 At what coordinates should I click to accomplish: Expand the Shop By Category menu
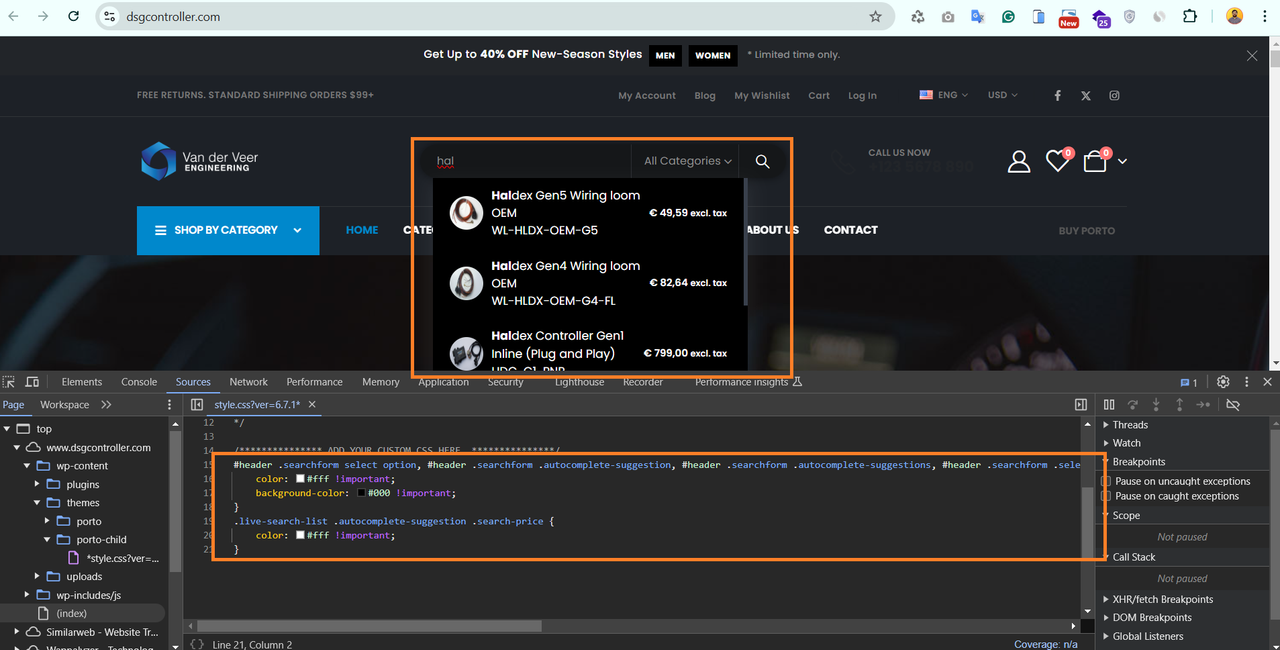tap(228, 230)
